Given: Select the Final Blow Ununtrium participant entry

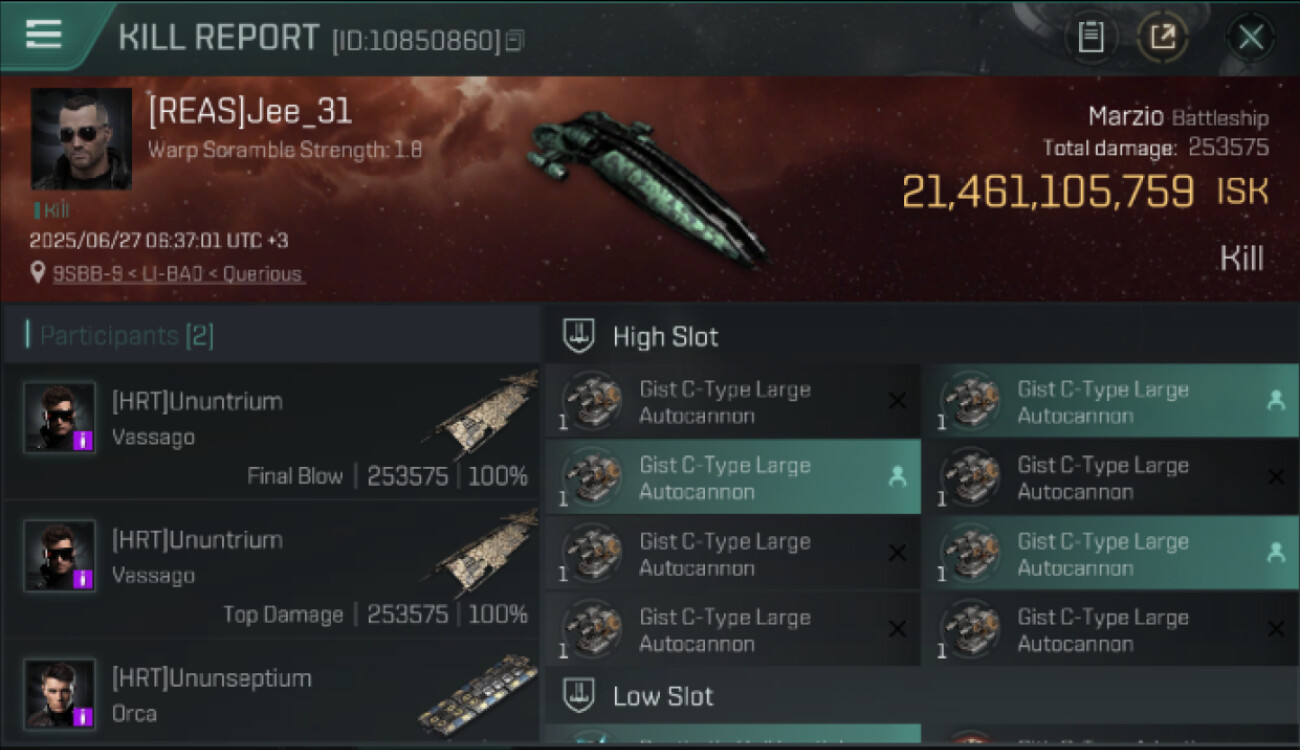Looking at the screenshot, I should coord(272,431).
